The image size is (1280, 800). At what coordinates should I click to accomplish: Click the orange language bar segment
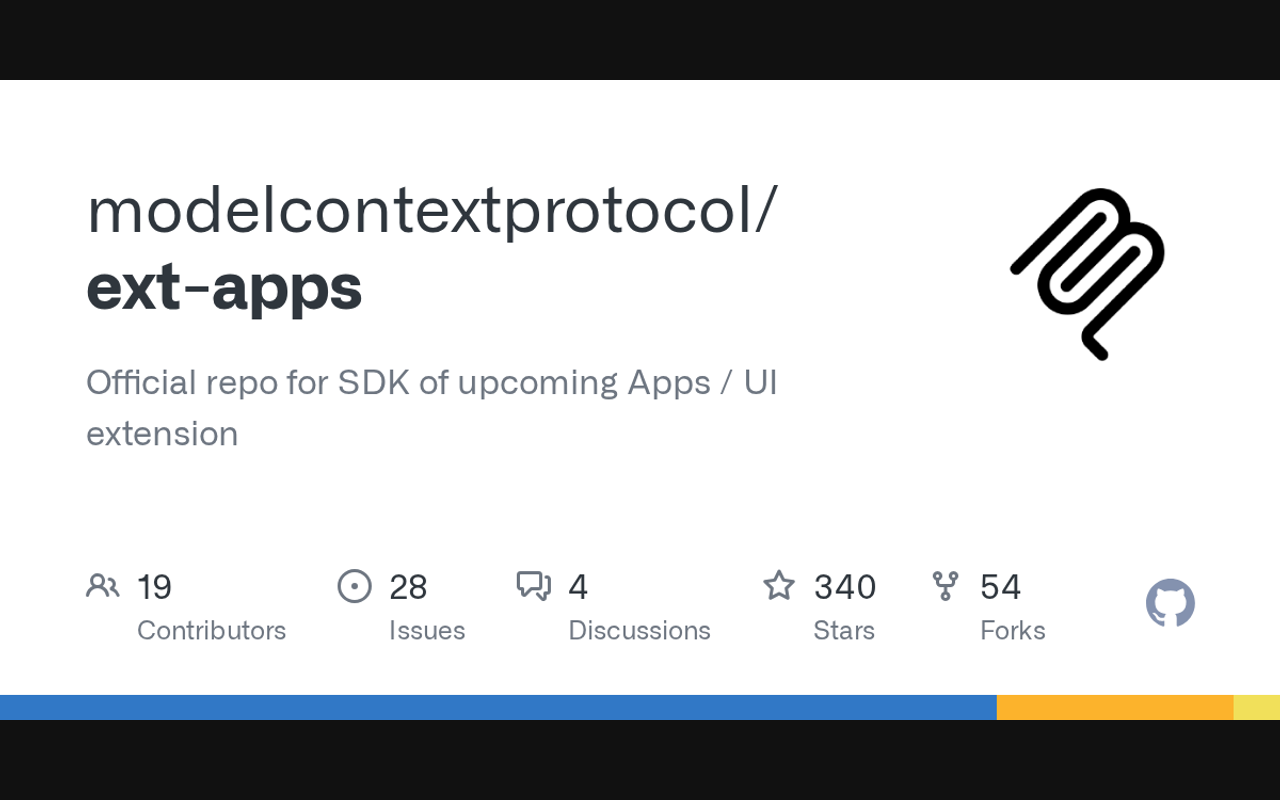click(1115, 707)
